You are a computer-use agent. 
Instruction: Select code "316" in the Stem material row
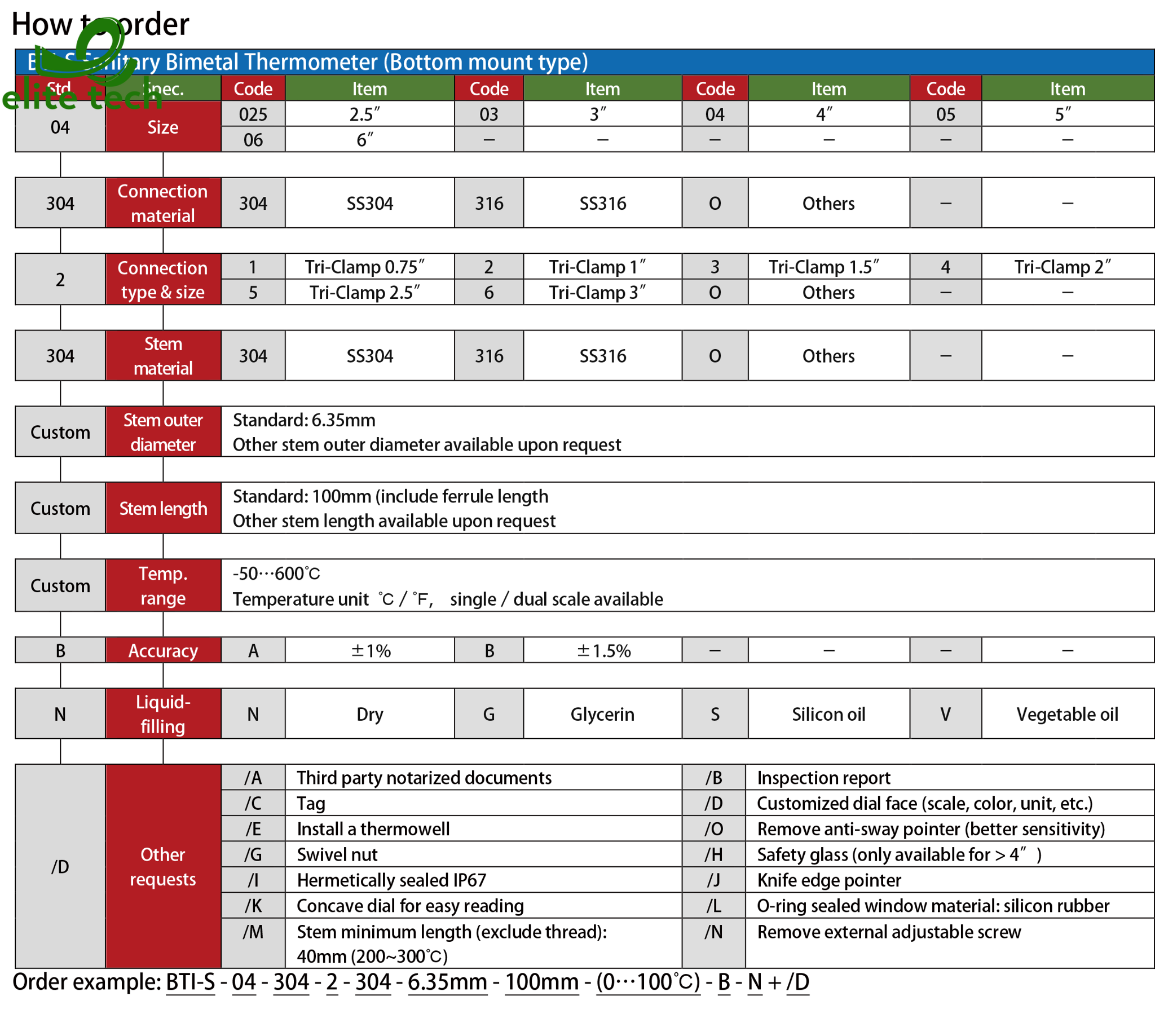tap(488, 356)
